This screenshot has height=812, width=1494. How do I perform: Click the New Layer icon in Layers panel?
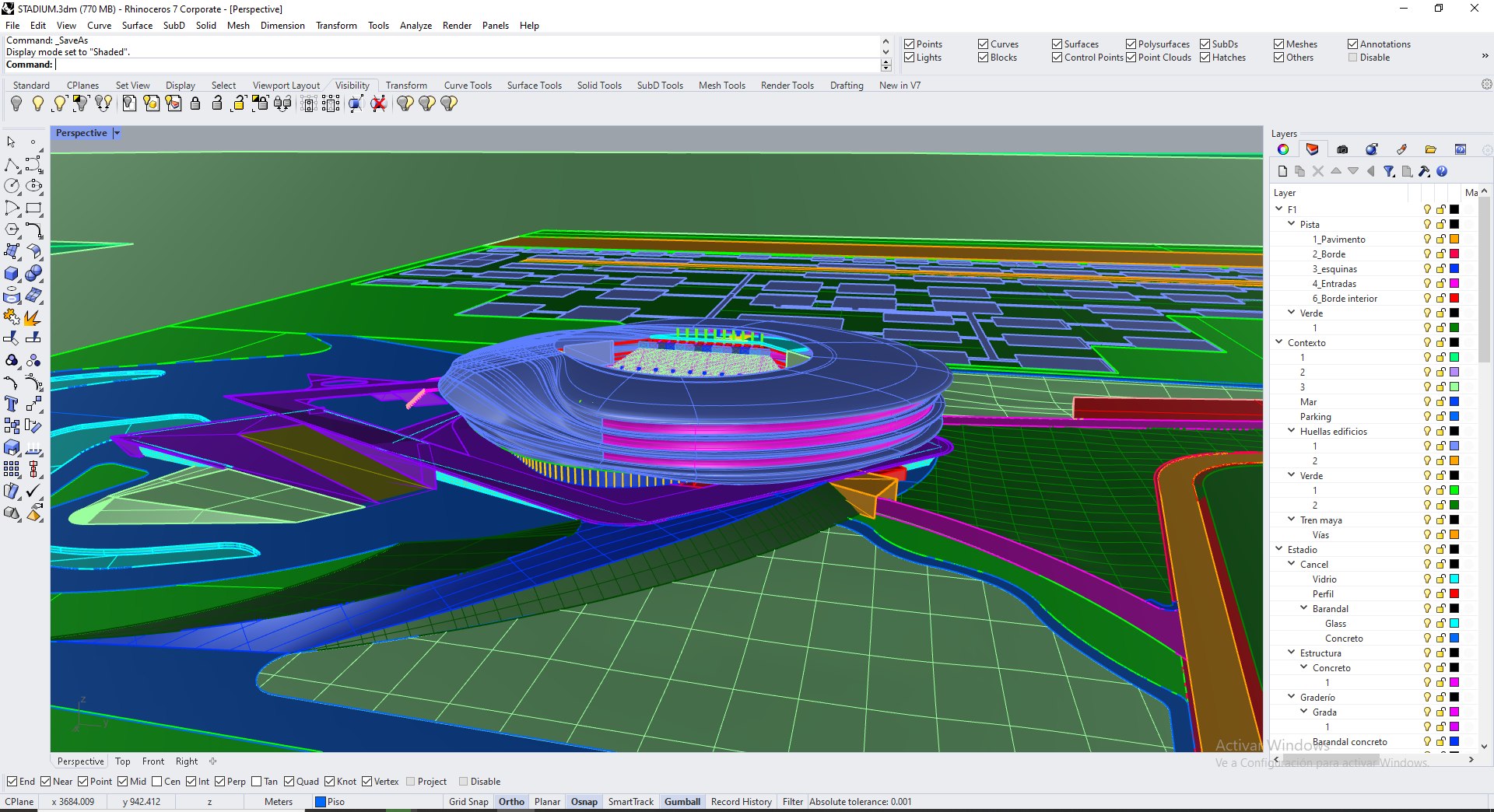[x=1282, y=171]
